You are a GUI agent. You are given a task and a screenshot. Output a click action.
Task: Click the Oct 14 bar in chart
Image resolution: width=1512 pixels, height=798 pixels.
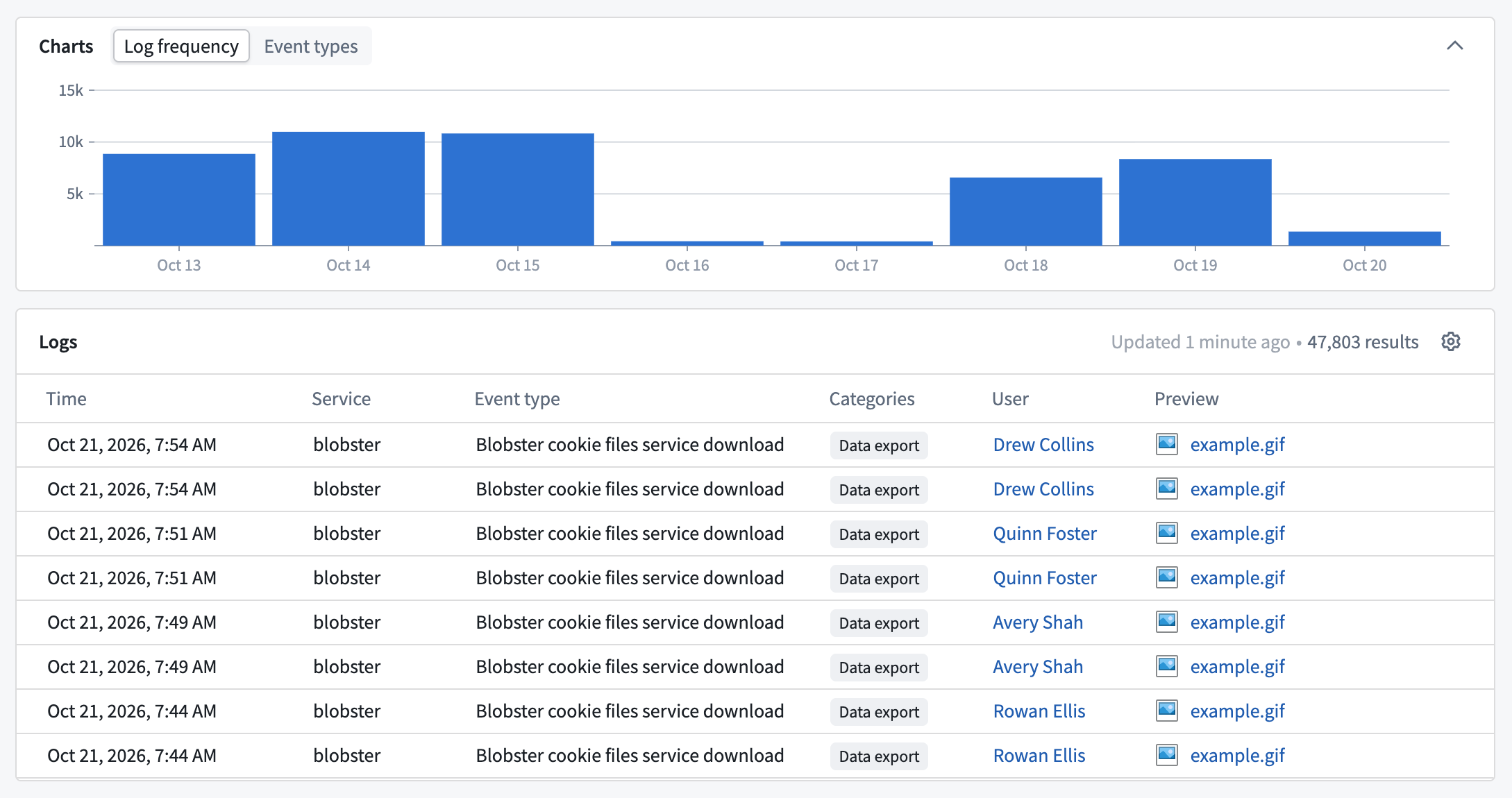(x=348, y=189)
